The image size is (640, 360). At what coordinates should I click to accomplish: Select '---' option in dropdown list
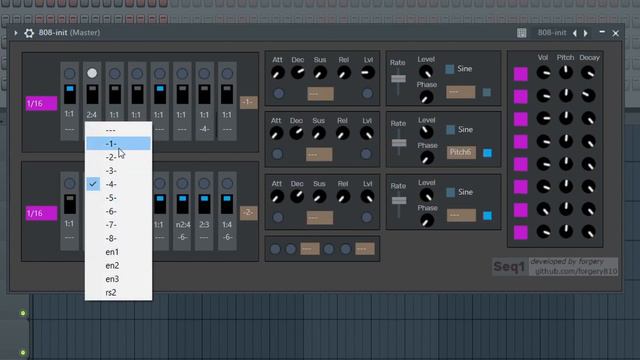tap(118, 130)
